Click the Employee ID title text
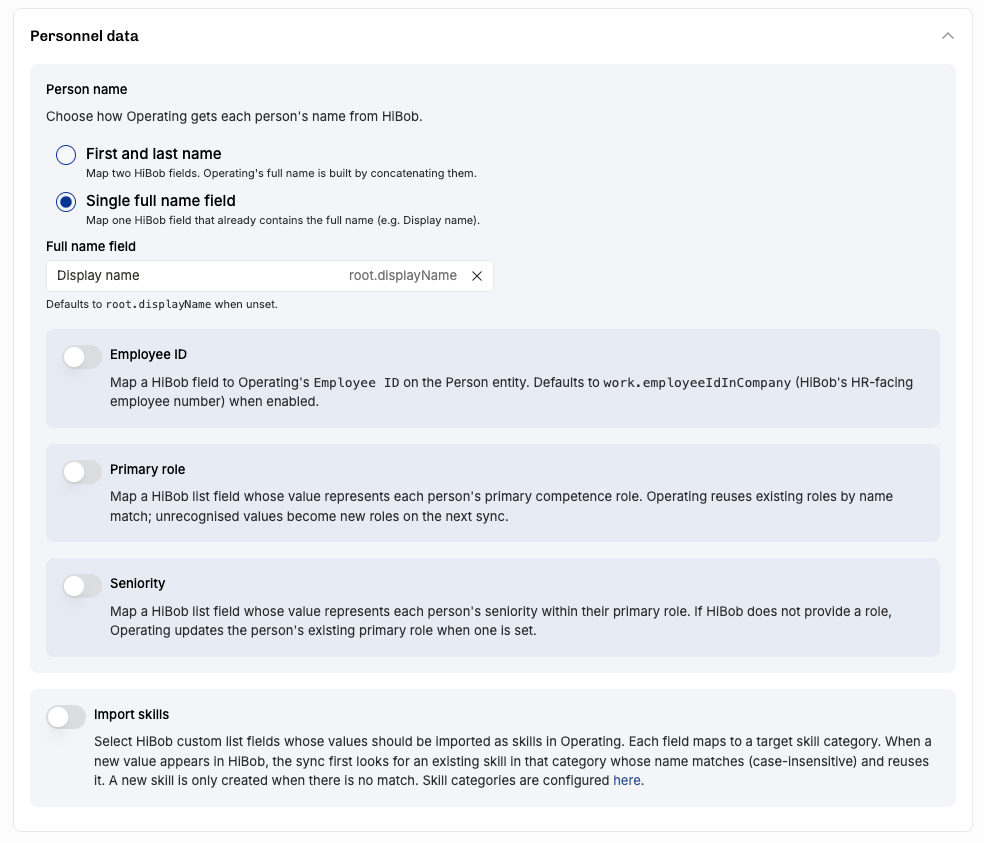984x843 pixels. (x=148, y=354)
